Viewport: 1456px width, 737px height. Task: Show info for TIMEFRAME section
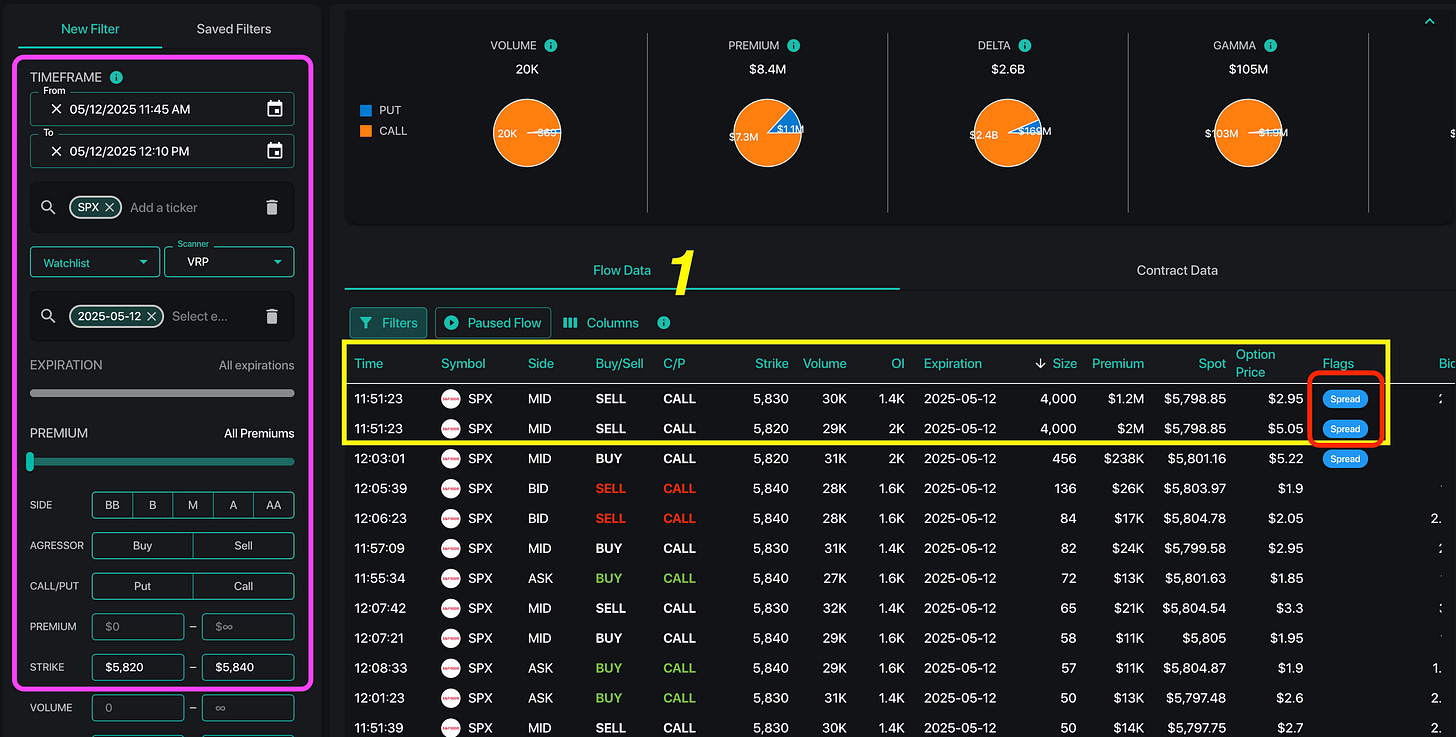pyautogui.click(x=116, y=77)
